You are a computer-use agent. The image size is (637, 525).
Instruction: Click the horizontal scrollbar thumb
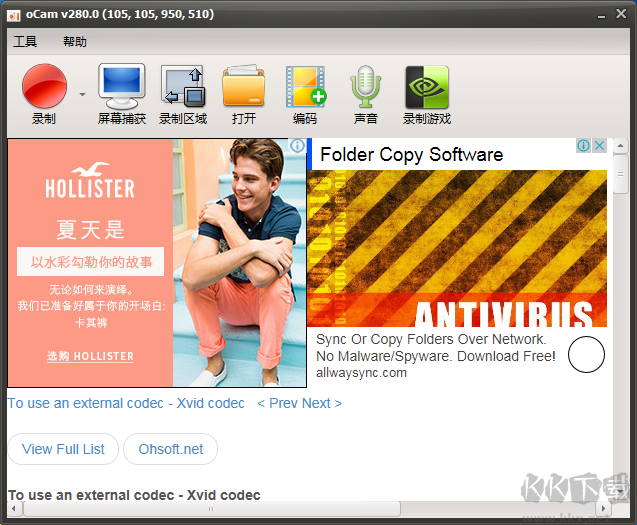pyautogui.click(x=211, y=509)
